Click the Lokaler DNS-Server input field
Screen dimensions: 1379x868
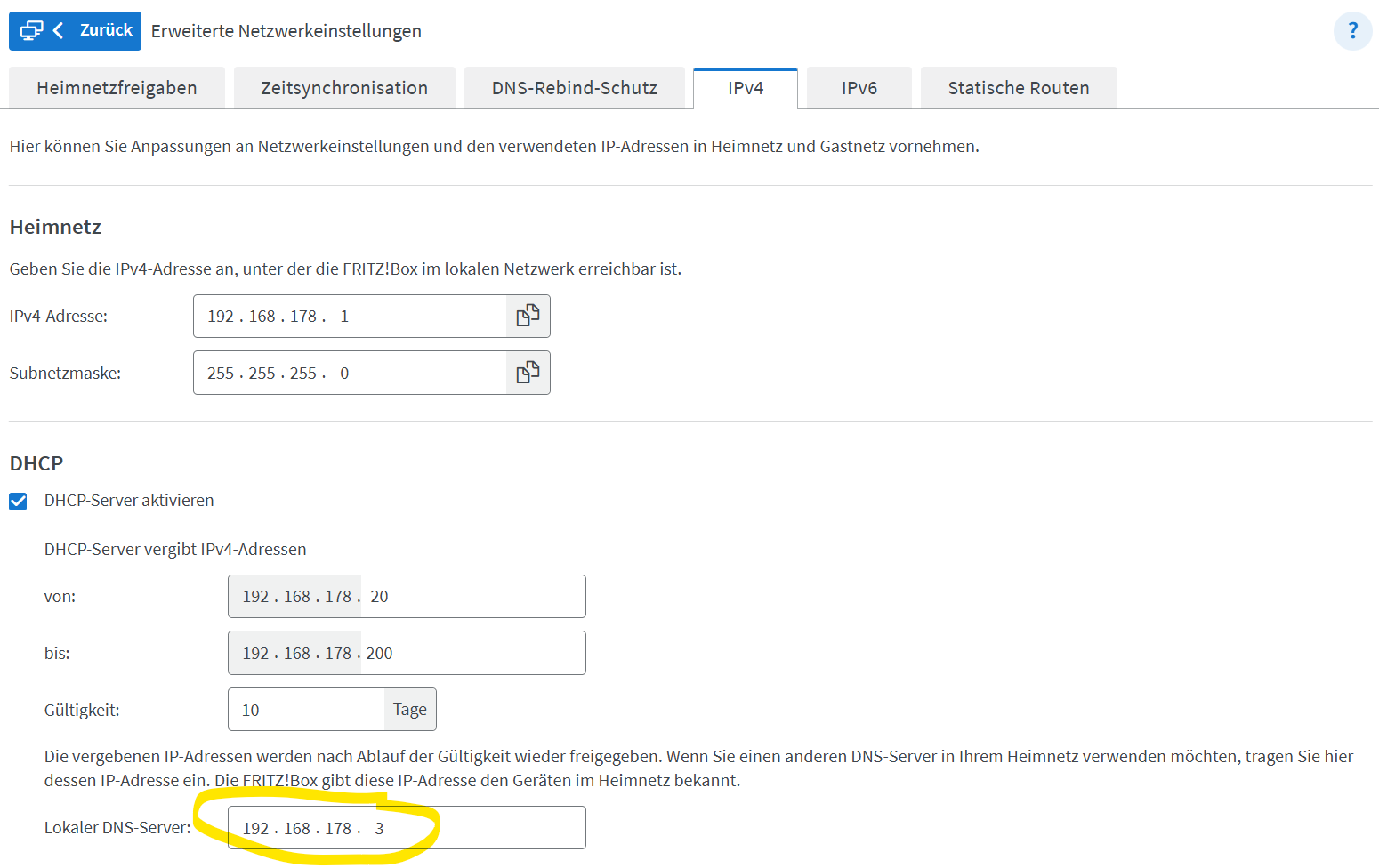click(x=407, y=828)
